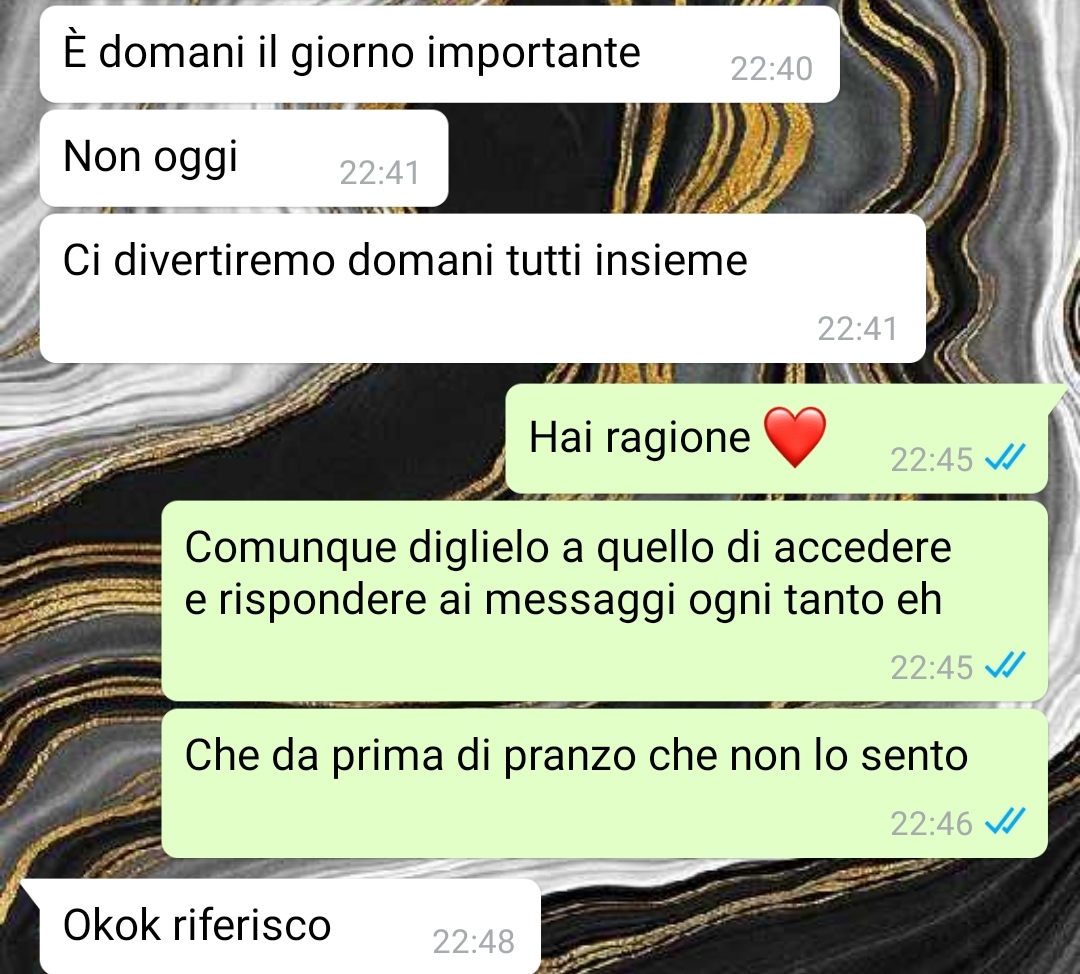The width and height of the screenshot is (1080, 974).
Task: Tap the 22:41 timestamp on 'Non oggi'
Action: [380, 173]
